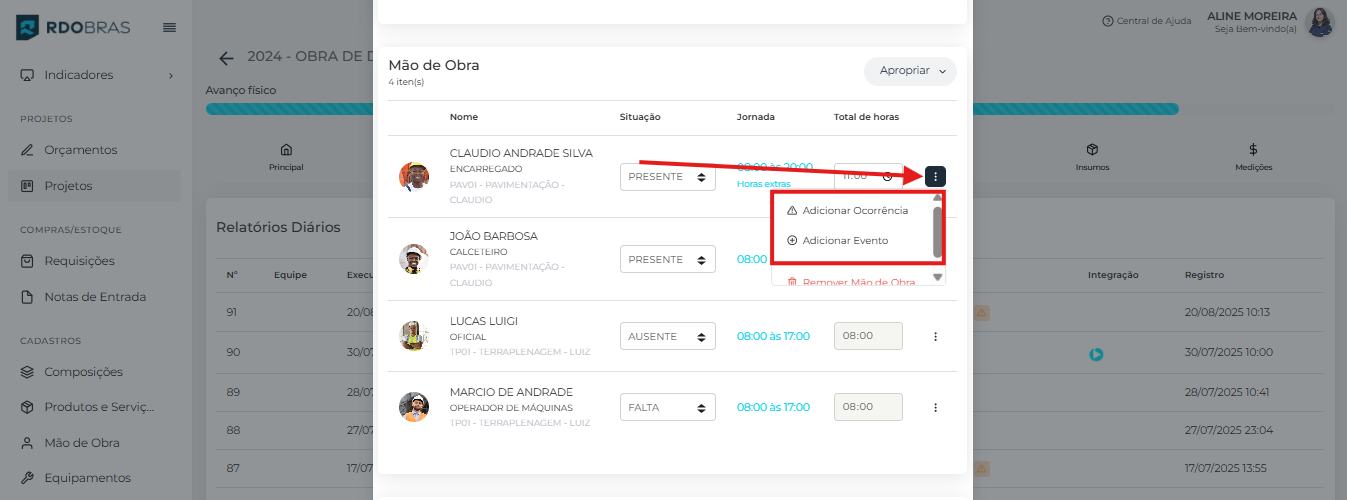Expand the Apropriar dropdown
Image resolution: width=1347 pixels, height=500 pixels.
910,71
